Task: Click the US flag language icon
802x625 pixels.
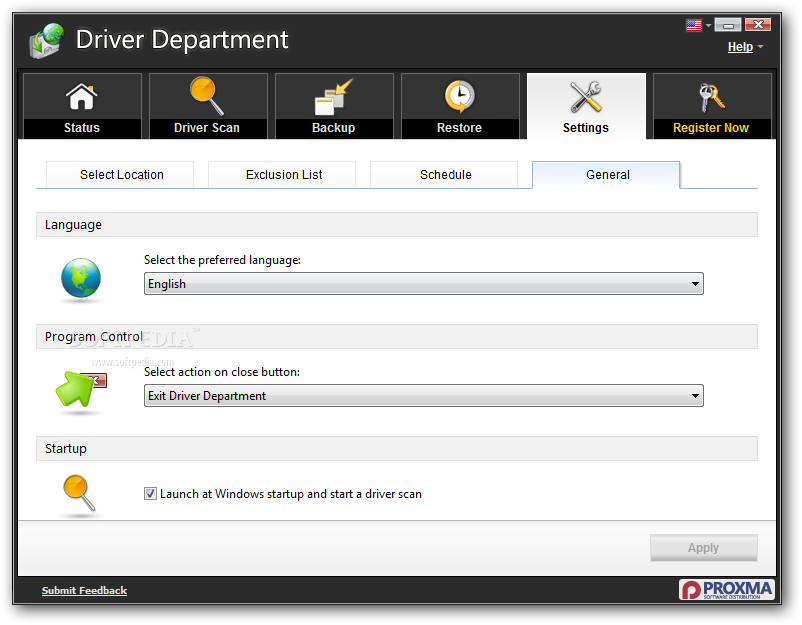Action: 694,25
